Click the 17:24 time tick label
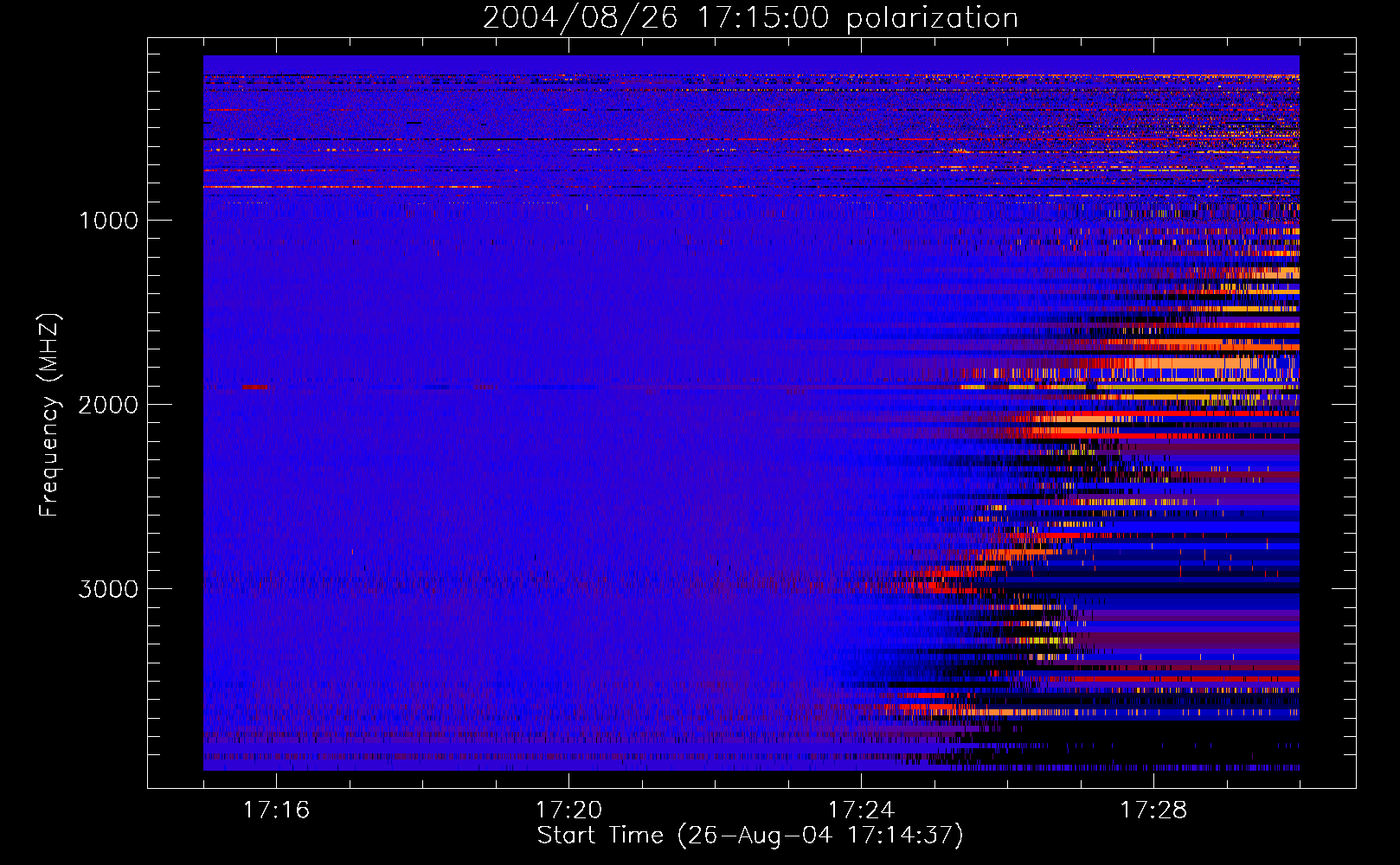This screenshot has width=1400, height=865. click(861, 811)
